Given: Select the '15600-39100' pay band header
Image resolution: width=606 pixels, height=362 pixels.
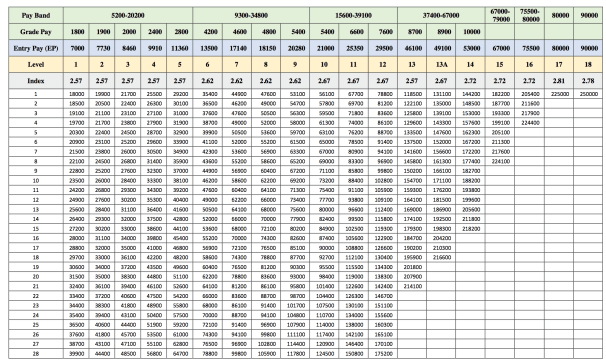Looking at the screenshot, I should click(x=353, y=15).
